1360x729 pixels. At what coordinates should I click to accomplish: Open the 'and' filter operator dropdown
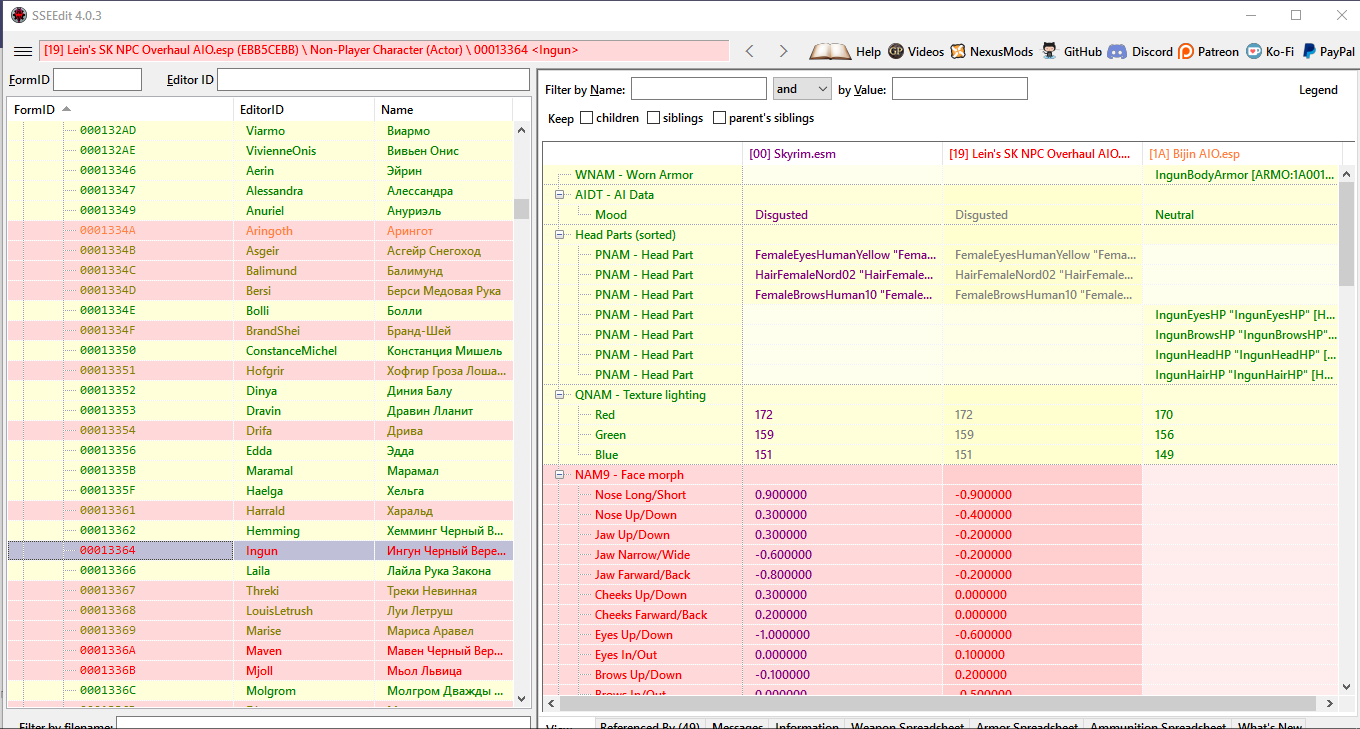pyautogui.click(x=802, y=89)
